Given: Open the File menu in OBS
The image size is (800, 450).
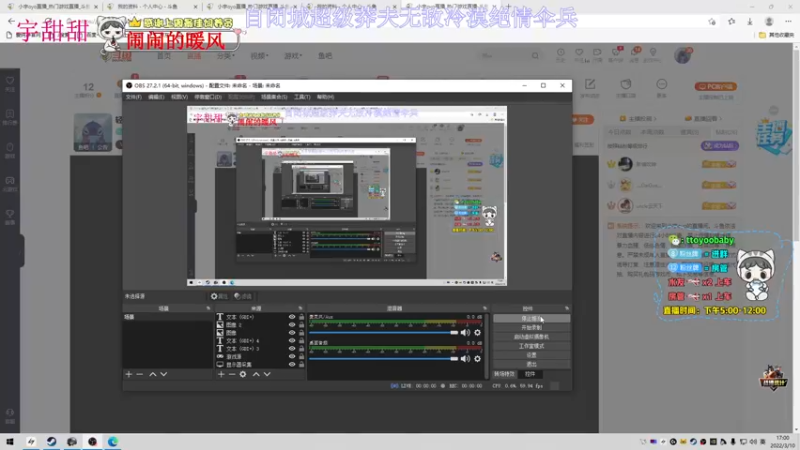Looking at the screenshot, I should coord(134,97).
